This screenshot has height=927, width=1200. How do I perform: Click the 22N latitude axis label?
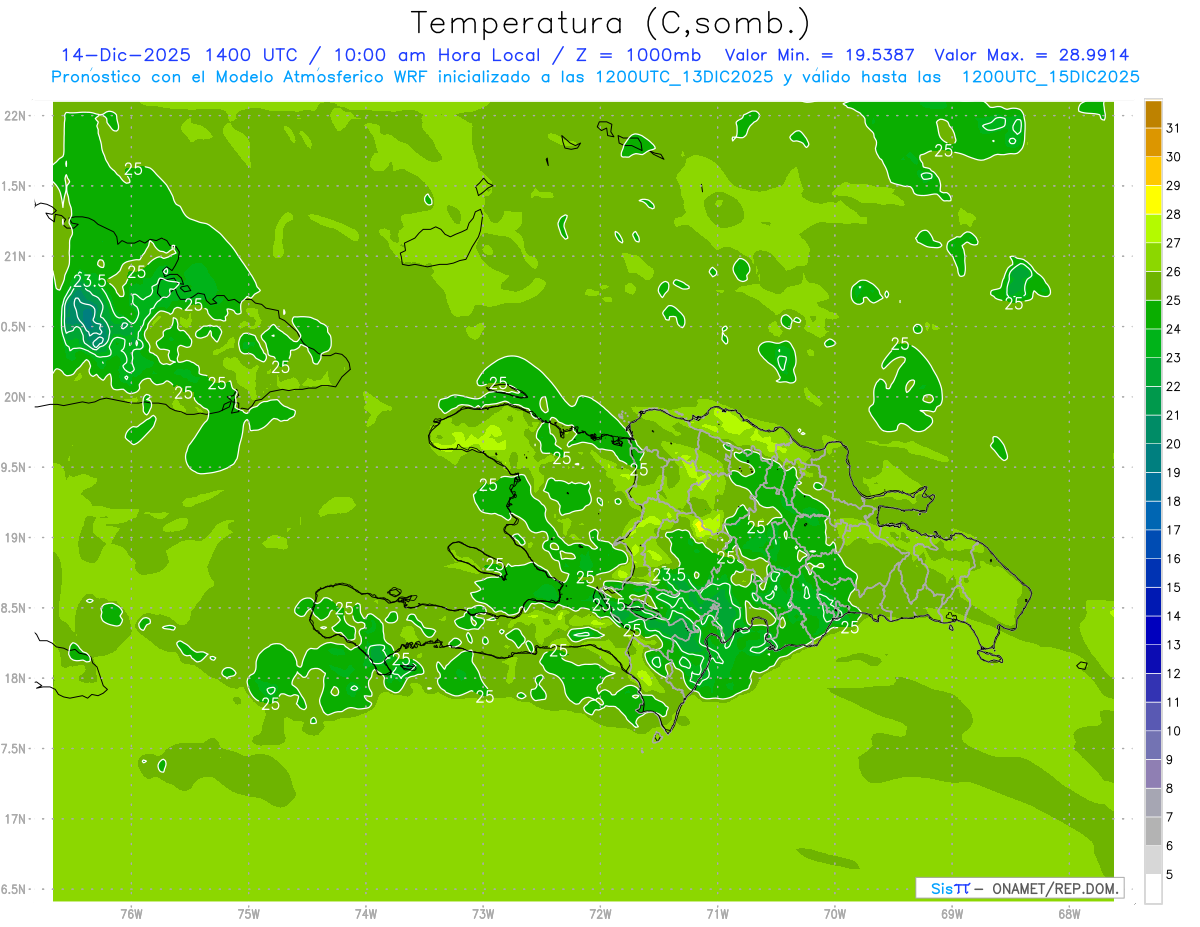[17, 116]
